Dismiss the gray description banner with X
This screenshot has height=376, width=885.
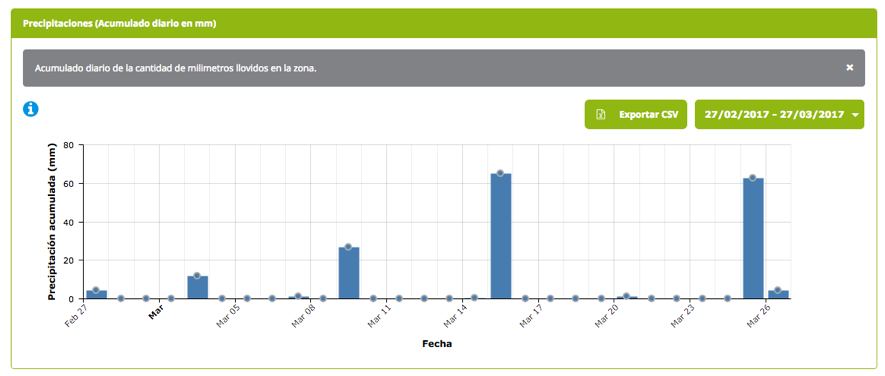pyautogui.click(x=849, y=68)
